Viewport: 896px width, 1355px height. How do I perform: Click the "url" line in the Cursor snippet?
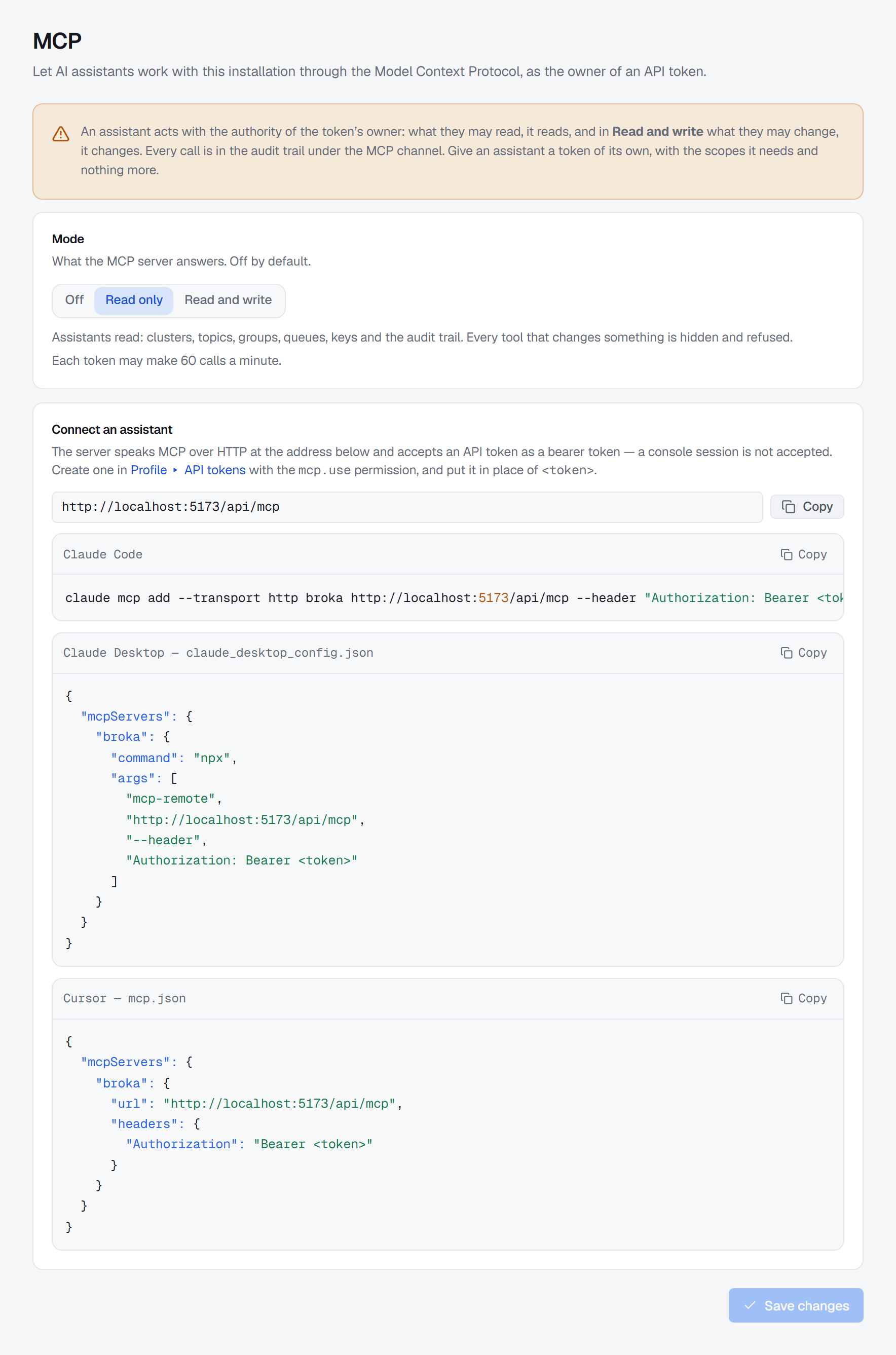coord(256,1104)
